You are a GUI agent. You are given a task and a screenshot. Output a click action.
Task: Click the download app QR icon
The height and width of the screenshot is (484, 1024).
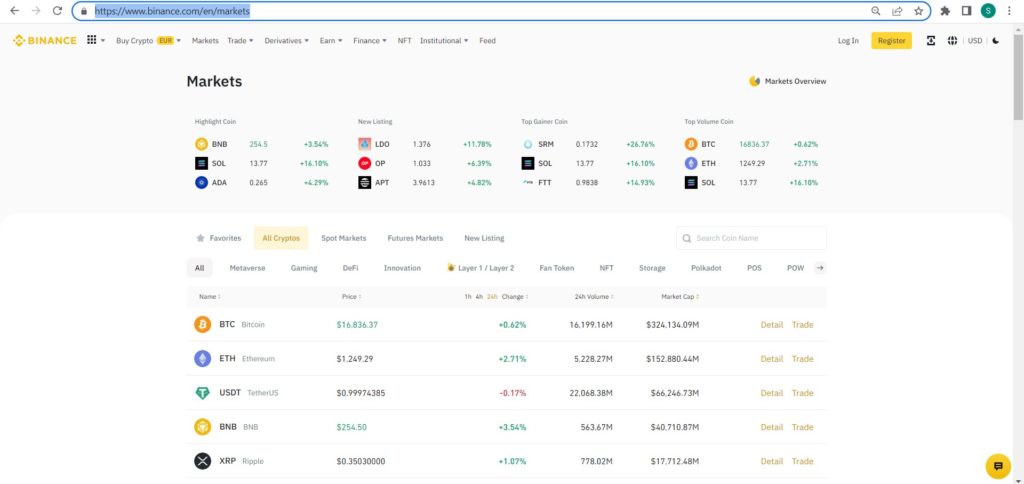pyautogui.click(x=931, y=40)
